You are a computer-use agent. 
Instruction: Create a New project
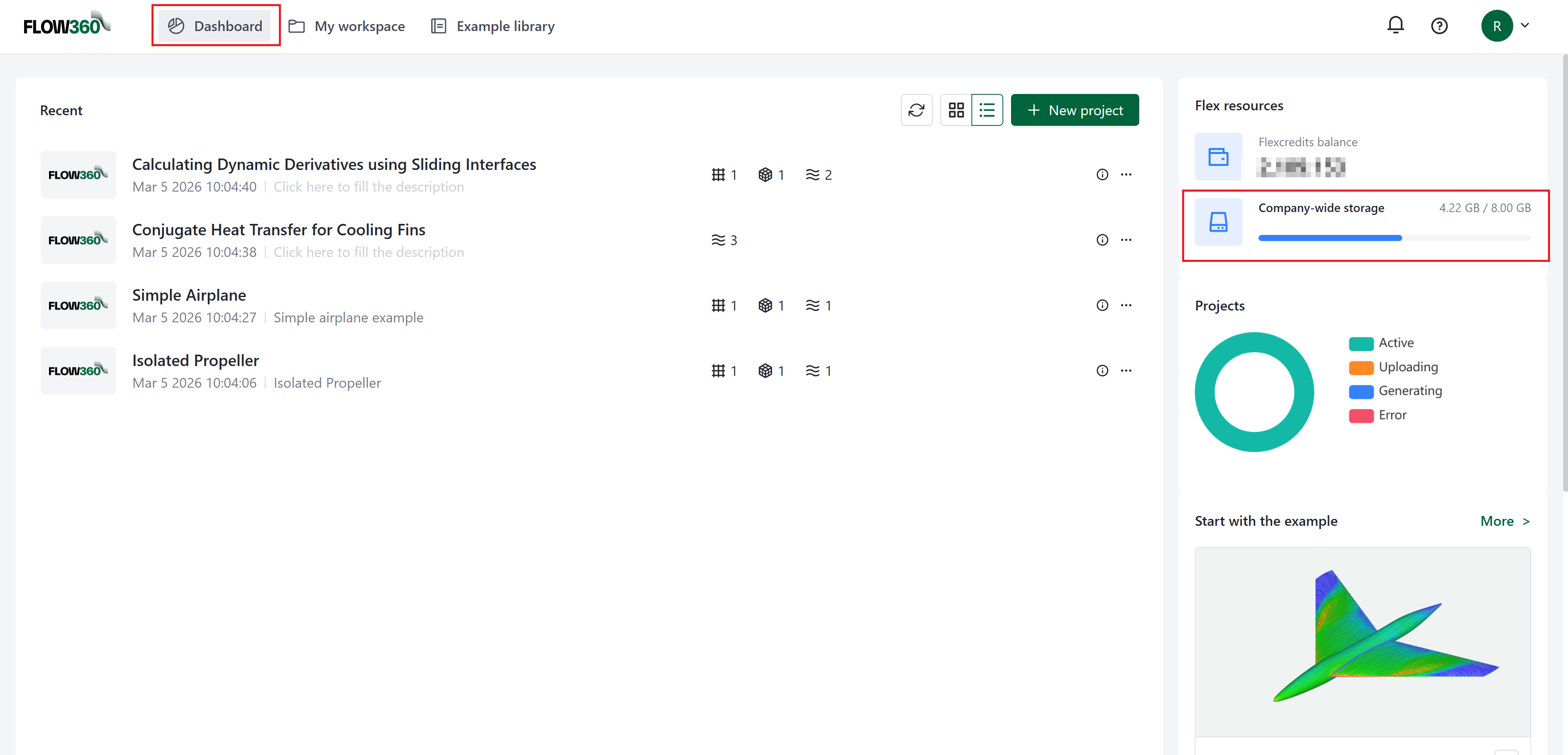pos(1075,109)
